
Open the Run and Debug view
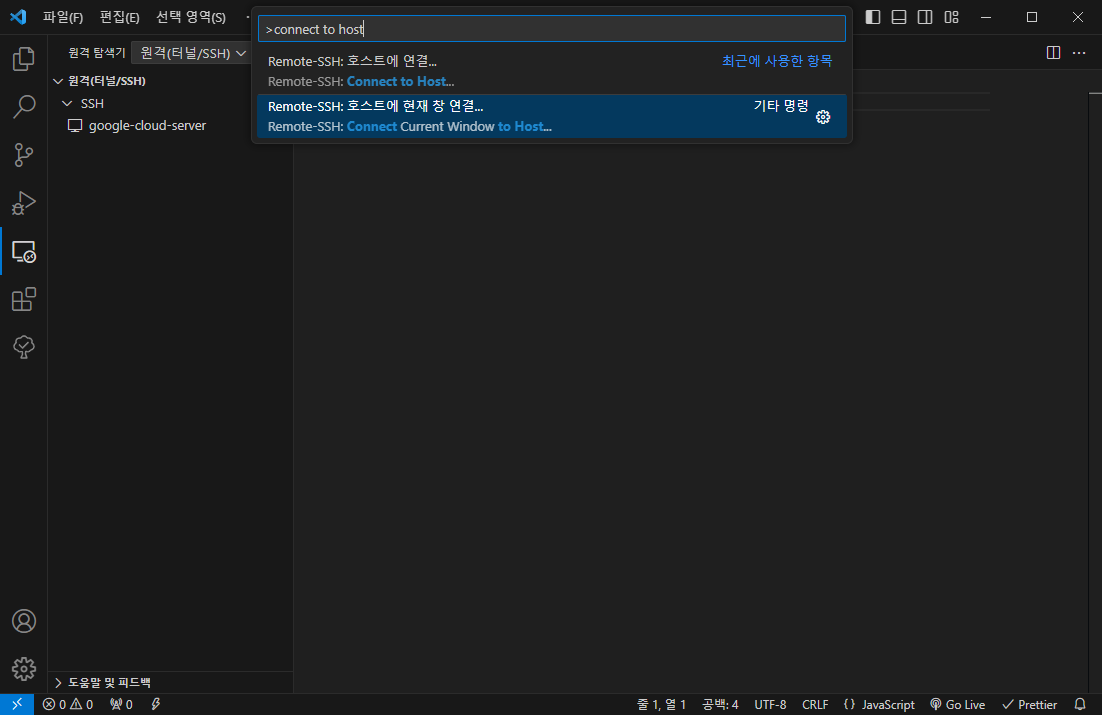click(24, 203)
